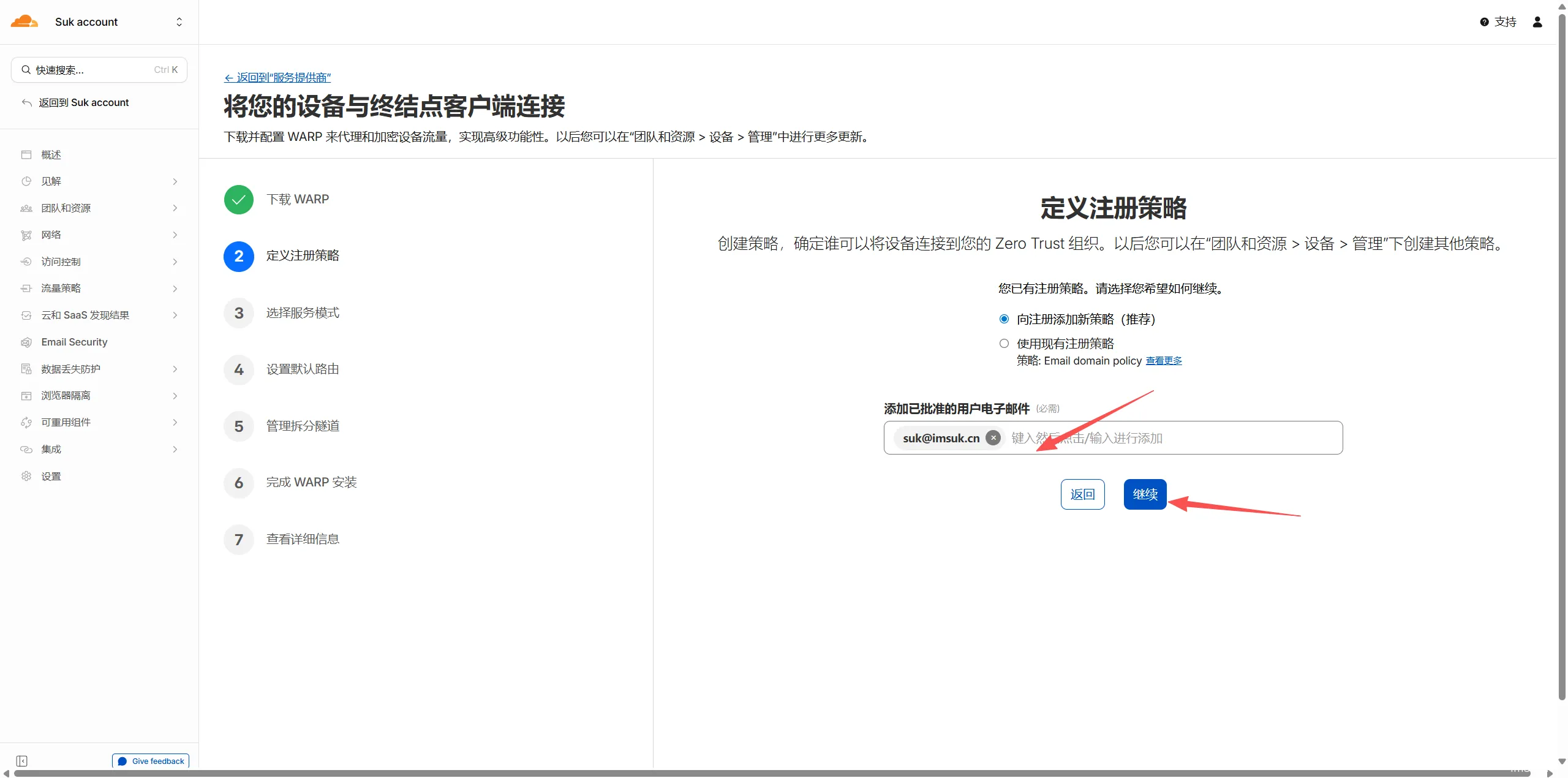Expand the 集成 chevron
1568x778 pixels.
tap(175, 449)
